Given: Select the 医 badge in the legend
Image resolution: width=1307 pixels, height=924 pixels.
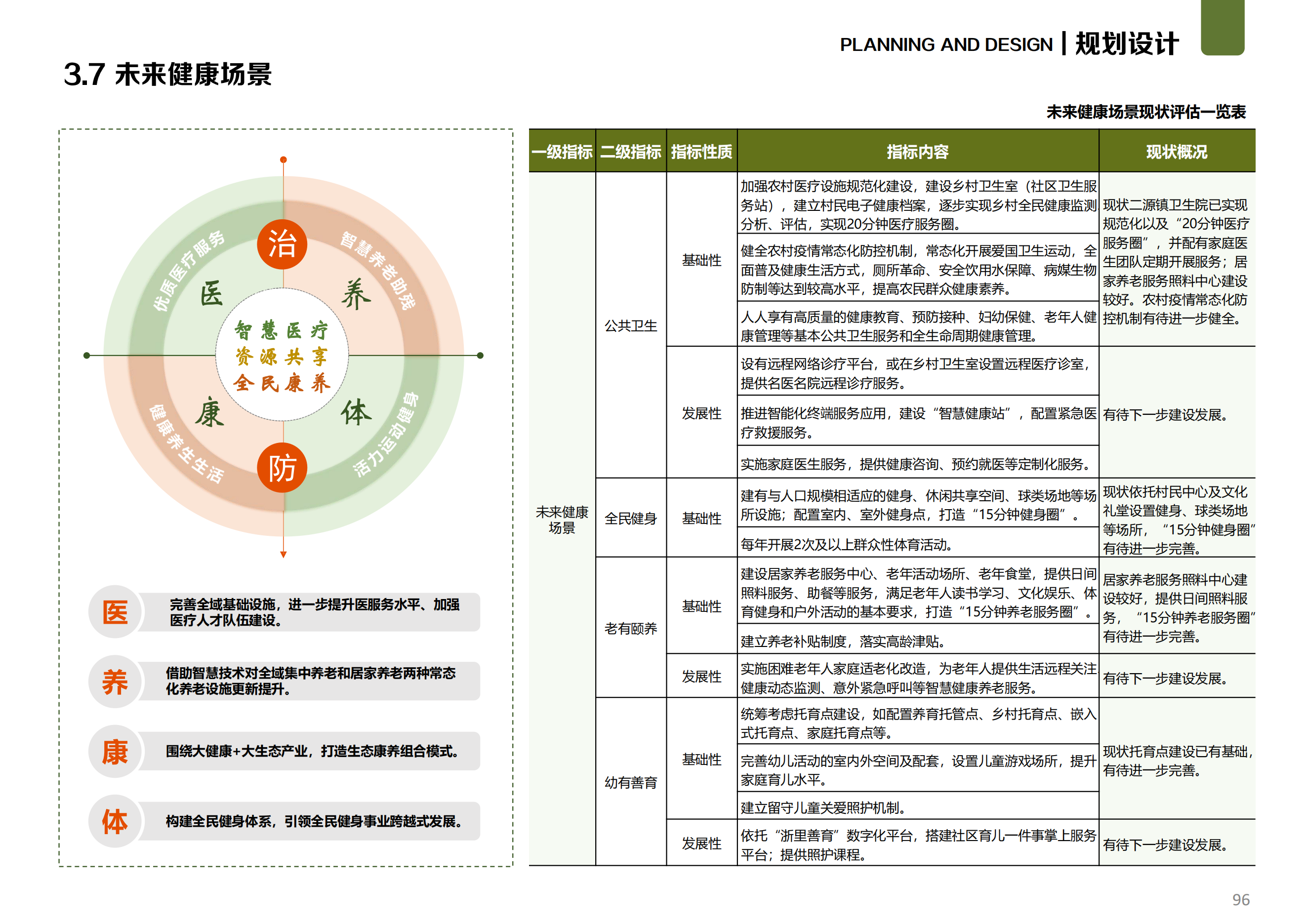Looking at the screenshot, I should [115, 613].
